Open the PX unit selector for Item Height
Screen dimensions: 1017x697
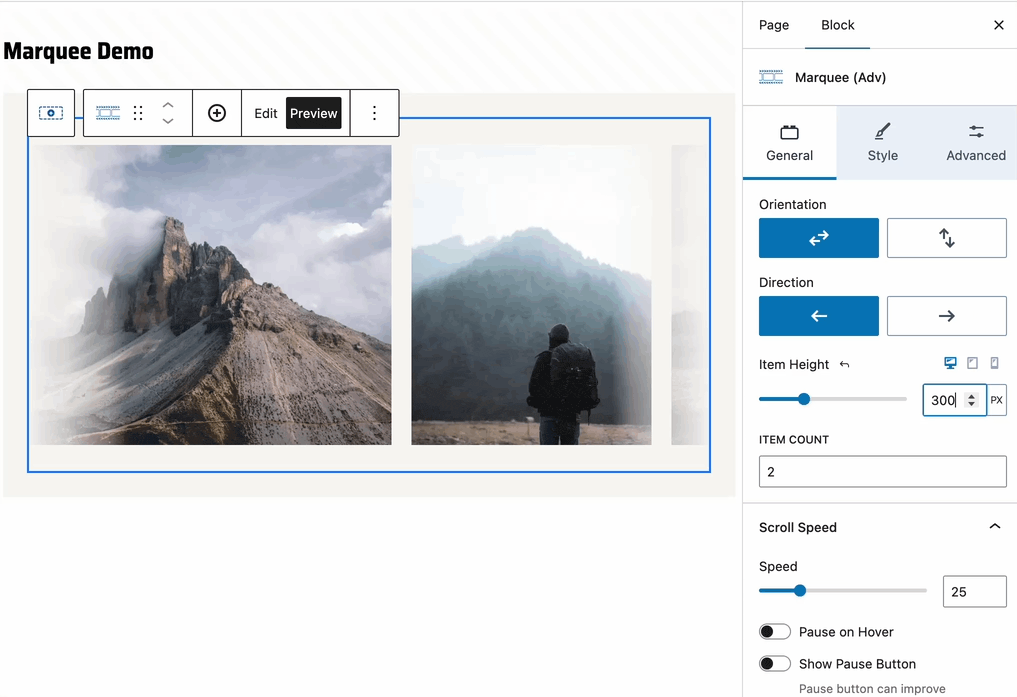[x=996, y=400]
